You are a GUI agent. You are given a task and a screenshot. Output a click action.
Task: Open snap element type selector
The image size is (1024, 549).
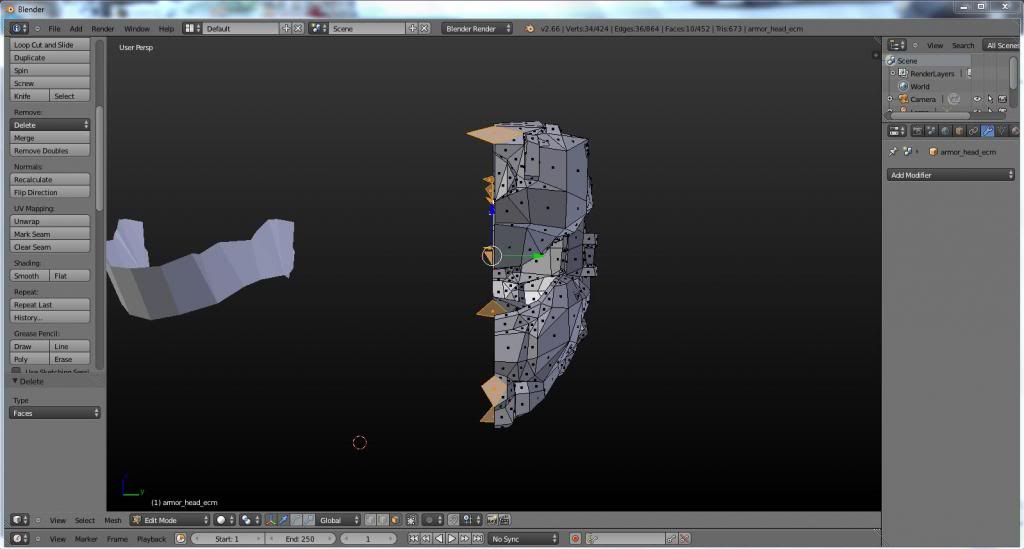[x=472, y=520]
